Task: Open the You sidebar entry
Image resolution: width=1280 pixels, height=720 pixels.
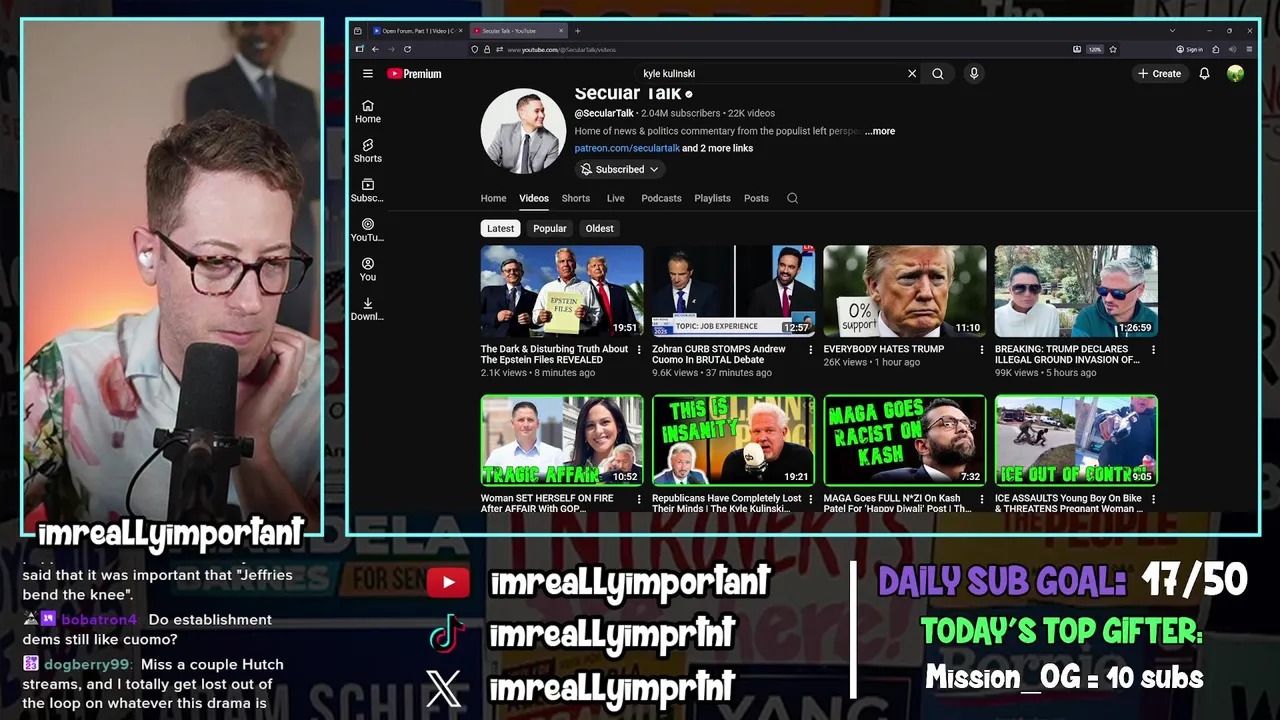Action: click(368, 270)
